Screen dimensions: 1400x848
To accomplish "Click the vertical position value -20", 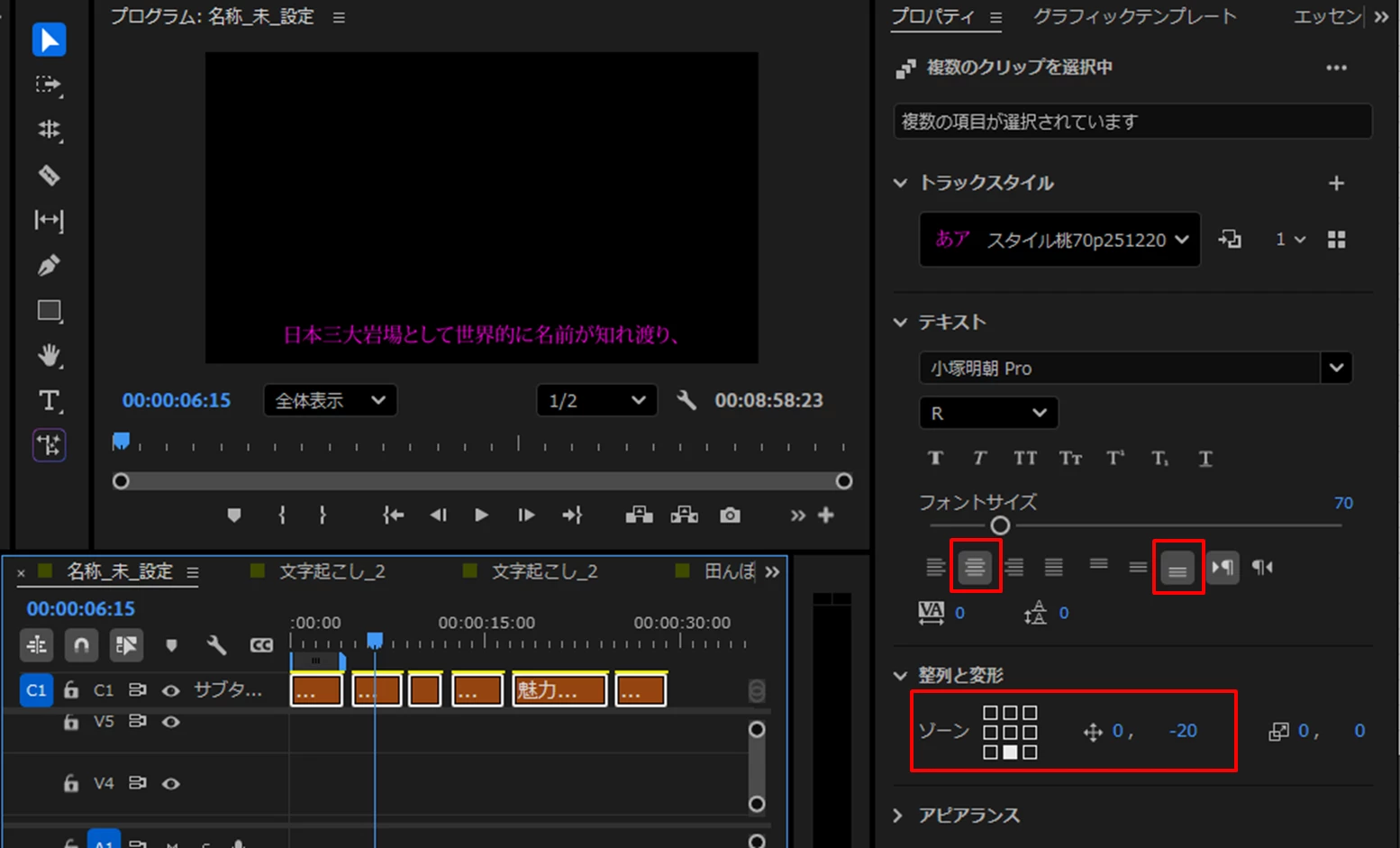I will (1183, 731).
